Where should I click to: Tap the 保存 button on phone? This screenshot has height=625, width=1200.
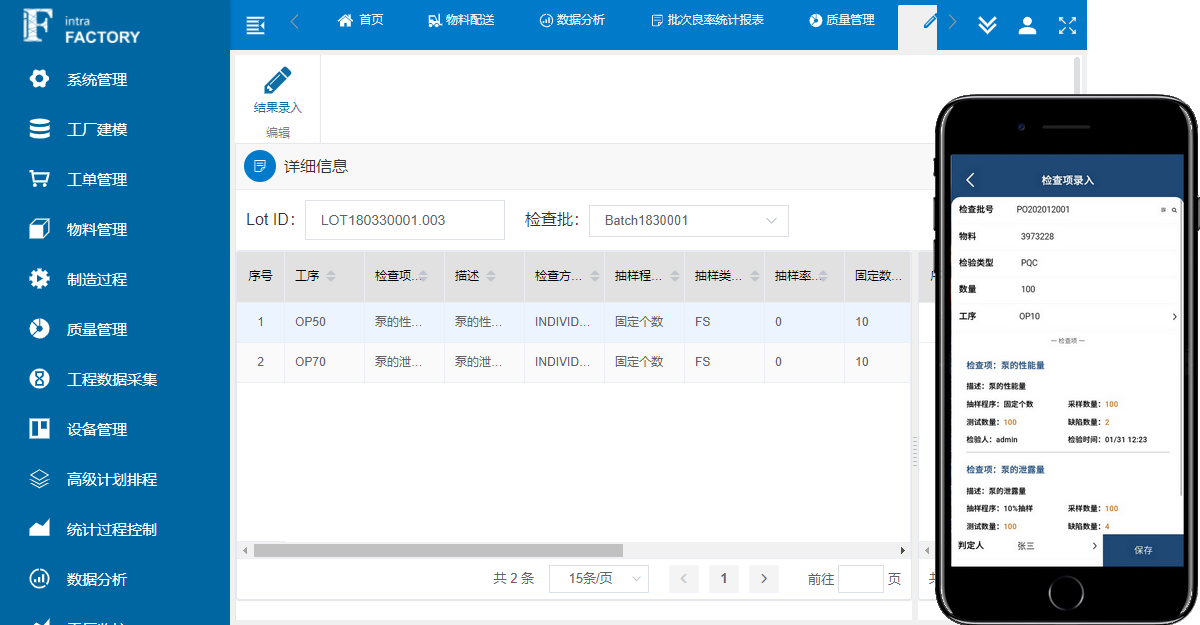click(x=1143, y=550)
